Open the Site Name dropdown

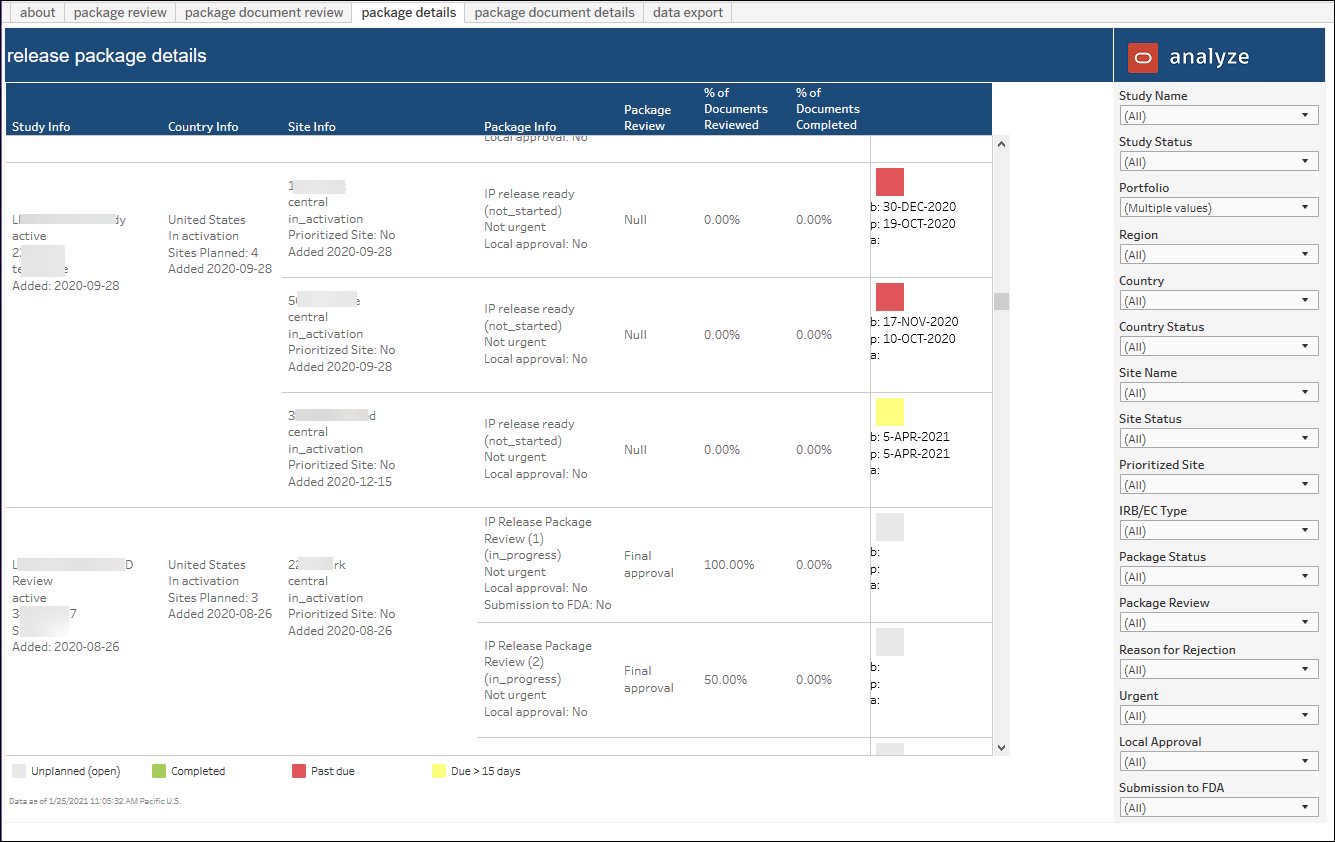[x=1220, y=393]
